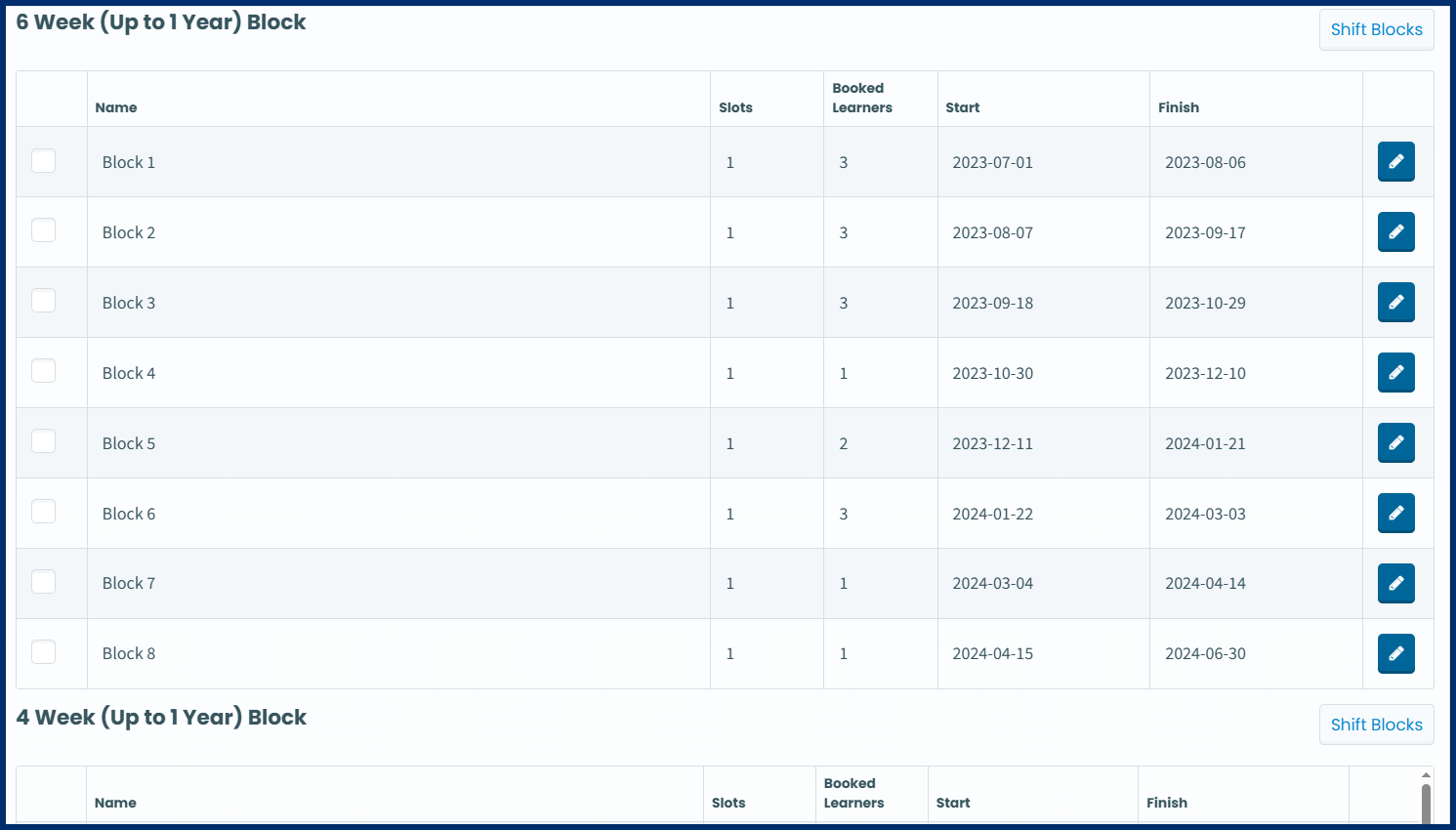Open Block 4's edit pencil icon
The image size is (1456, 830).
coord(1395,372)
